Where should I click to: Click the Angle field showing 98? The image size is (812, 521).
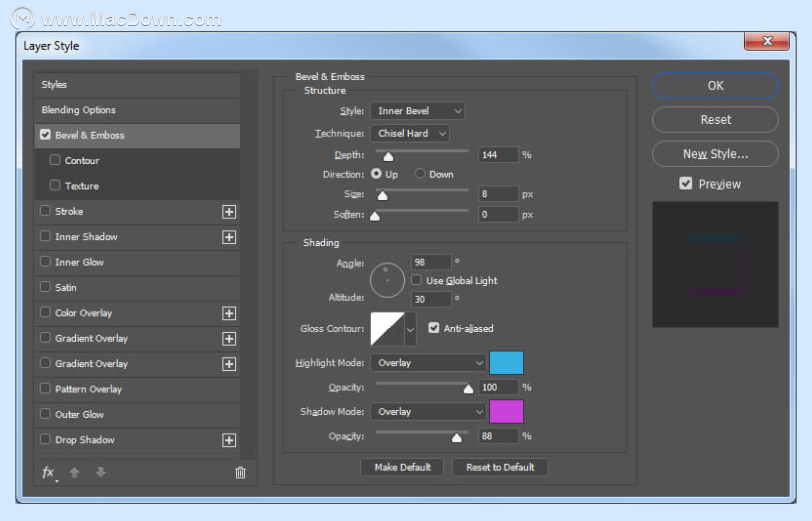(431, 263)
